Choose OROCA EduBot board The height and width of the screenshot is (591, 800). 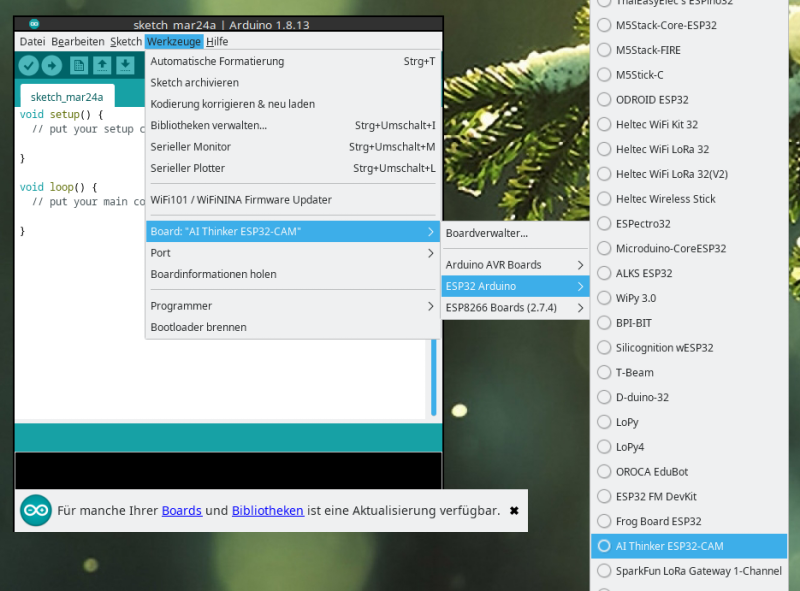[689, 472]
